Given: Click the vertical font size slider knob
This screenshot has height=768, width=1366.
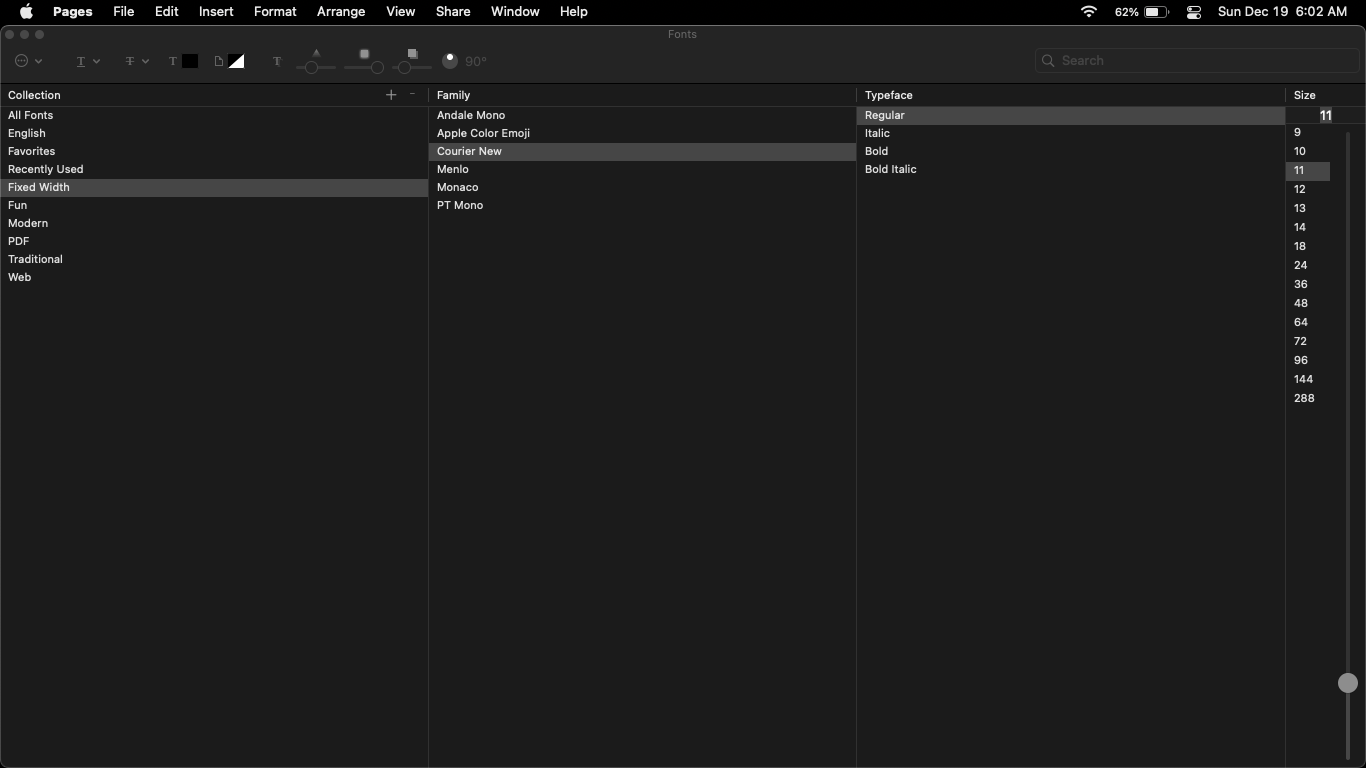Looking at the screenshot, I should coord(1348,683).
